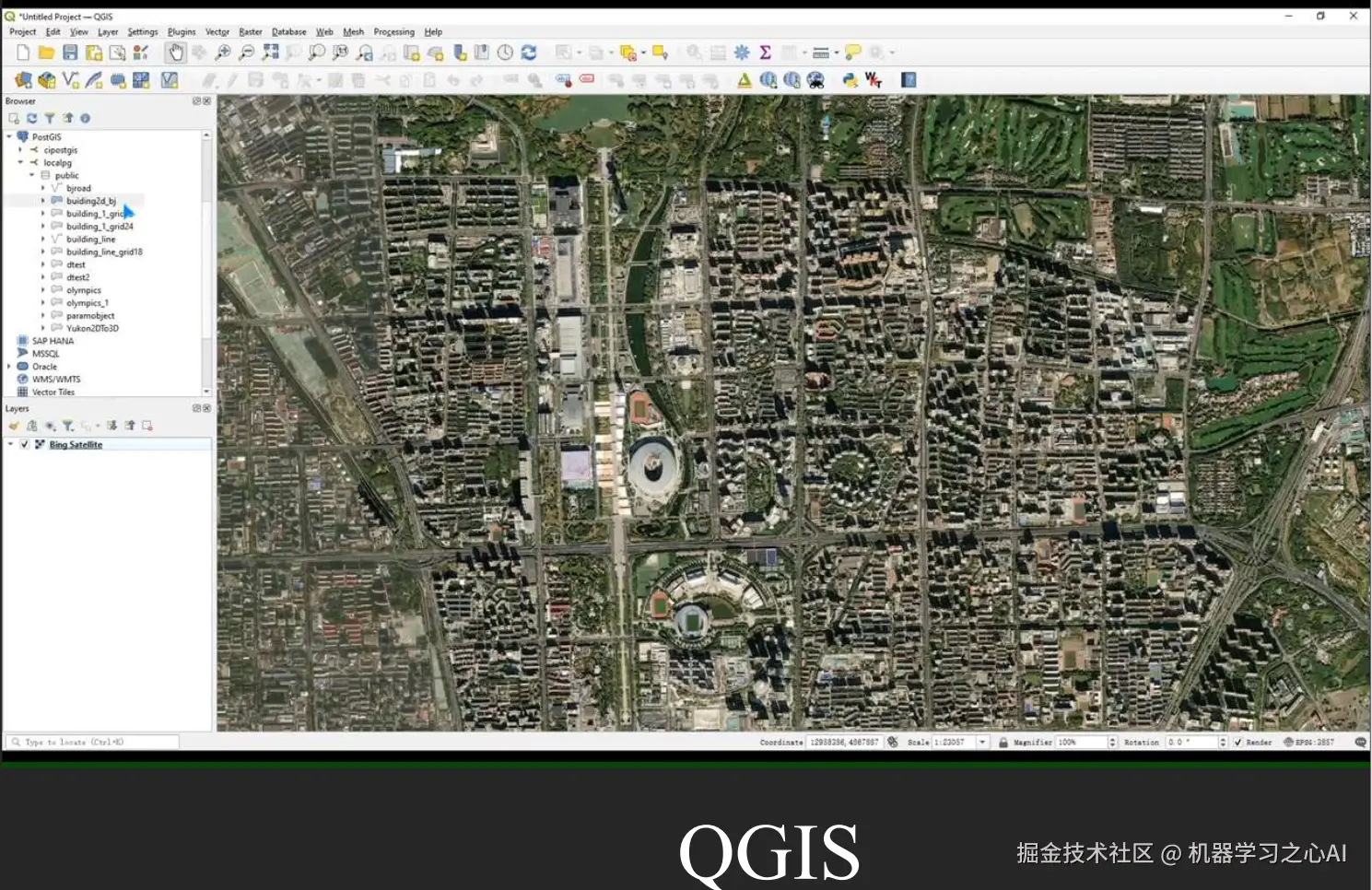Open Data Source Manager icon
The width and height of the screenshot is (1372, 890).
tap(23, 80)
